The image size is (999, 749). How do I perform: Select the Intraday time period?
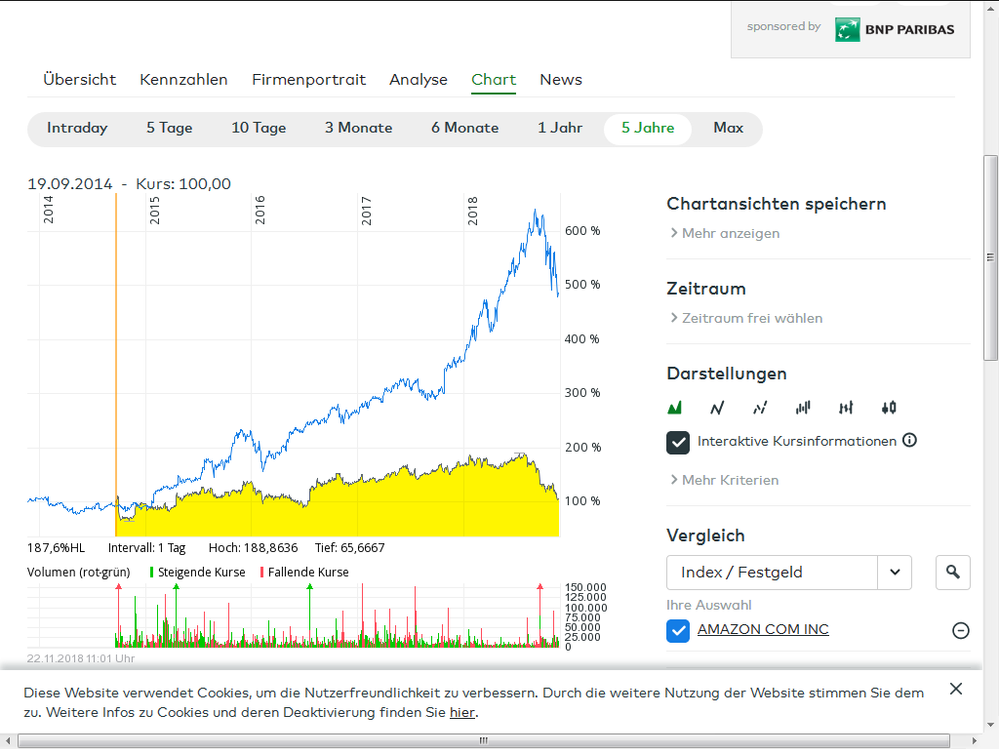pyautogui.click(x=78, y=128)
